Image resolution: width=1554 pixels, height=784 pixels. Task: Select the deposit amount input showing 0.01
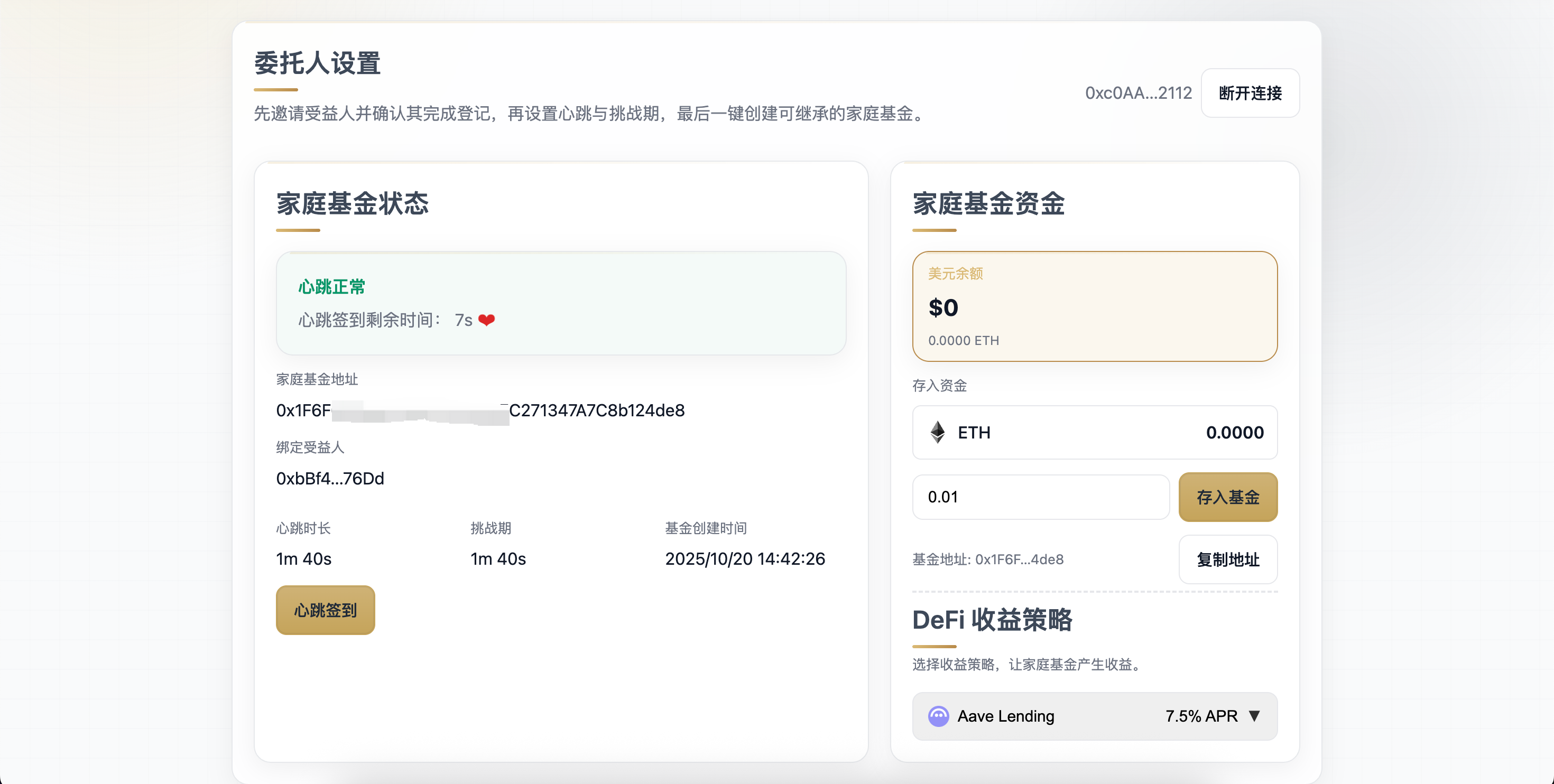click(x=1040, y=497)
